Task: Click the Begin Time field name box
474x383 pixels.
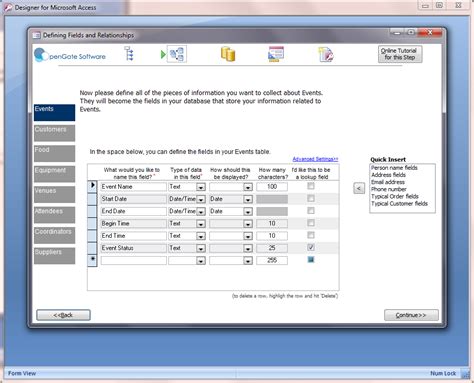Action: coord(134,223)
